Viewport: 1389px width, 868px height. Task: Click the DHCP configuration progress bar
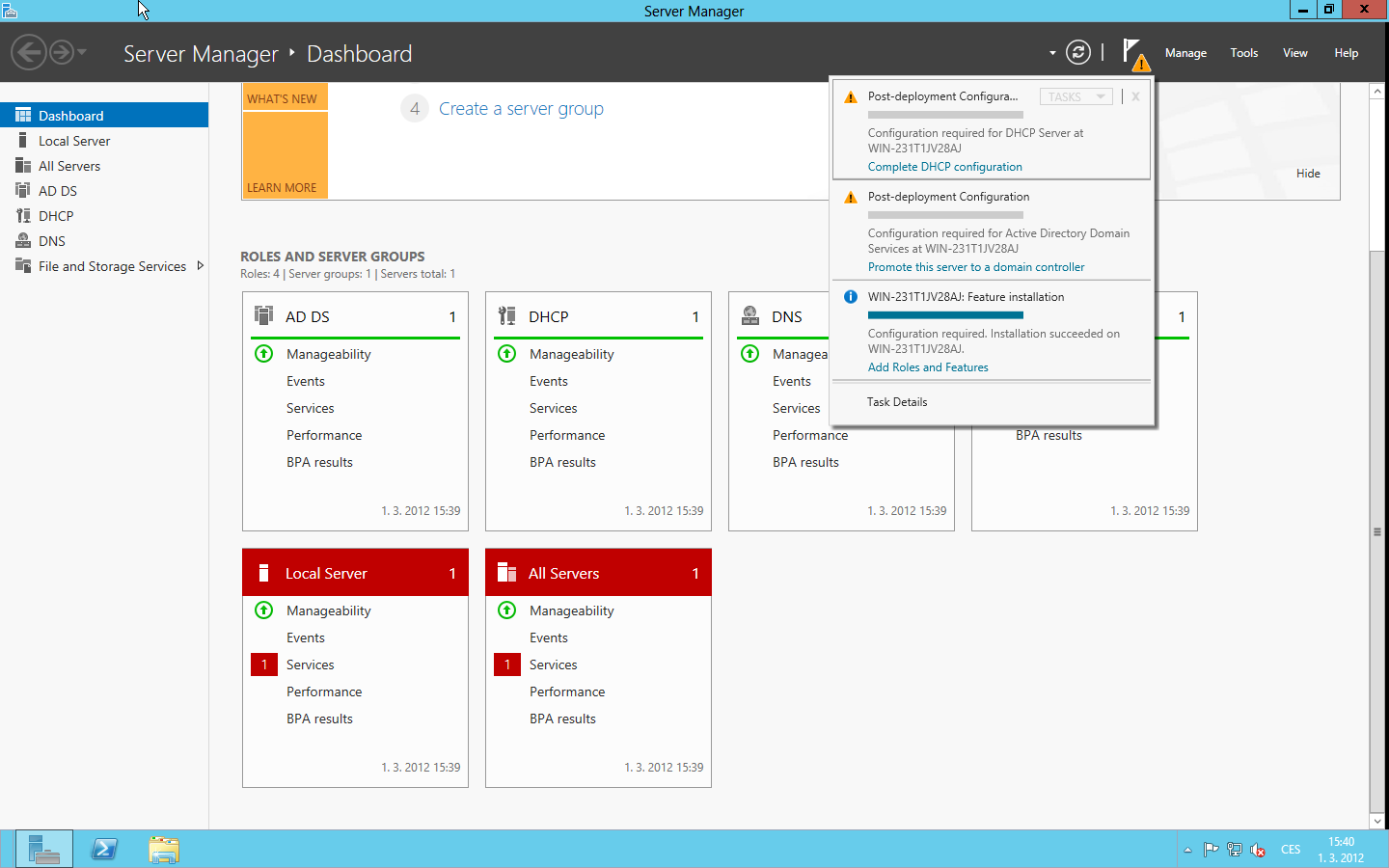pyautogui.click(x=945, y=115)
